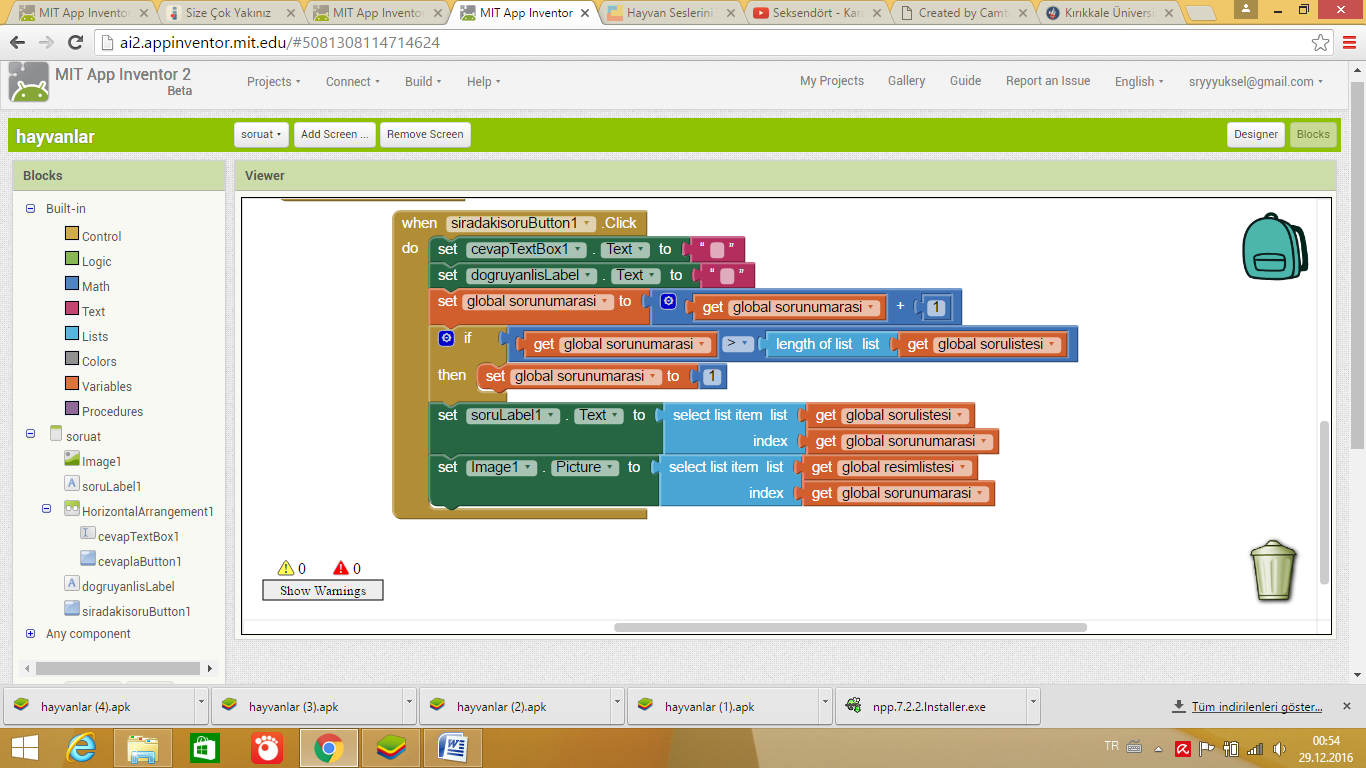Click mutator gear on the if block
The height and width of the screenshot is (768, 1366).
click(x=447, y=338)
